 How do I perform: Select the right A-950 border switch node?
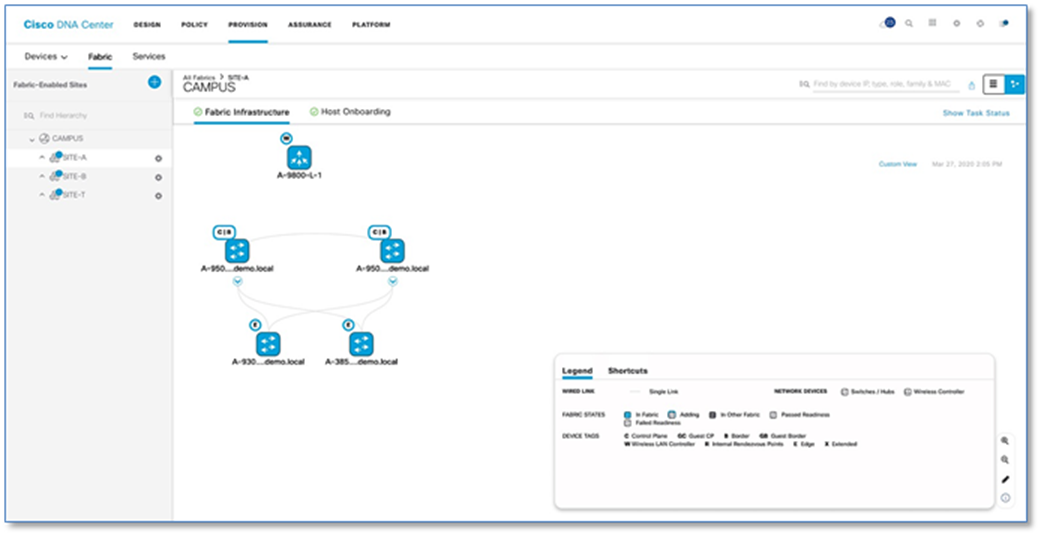392,251
